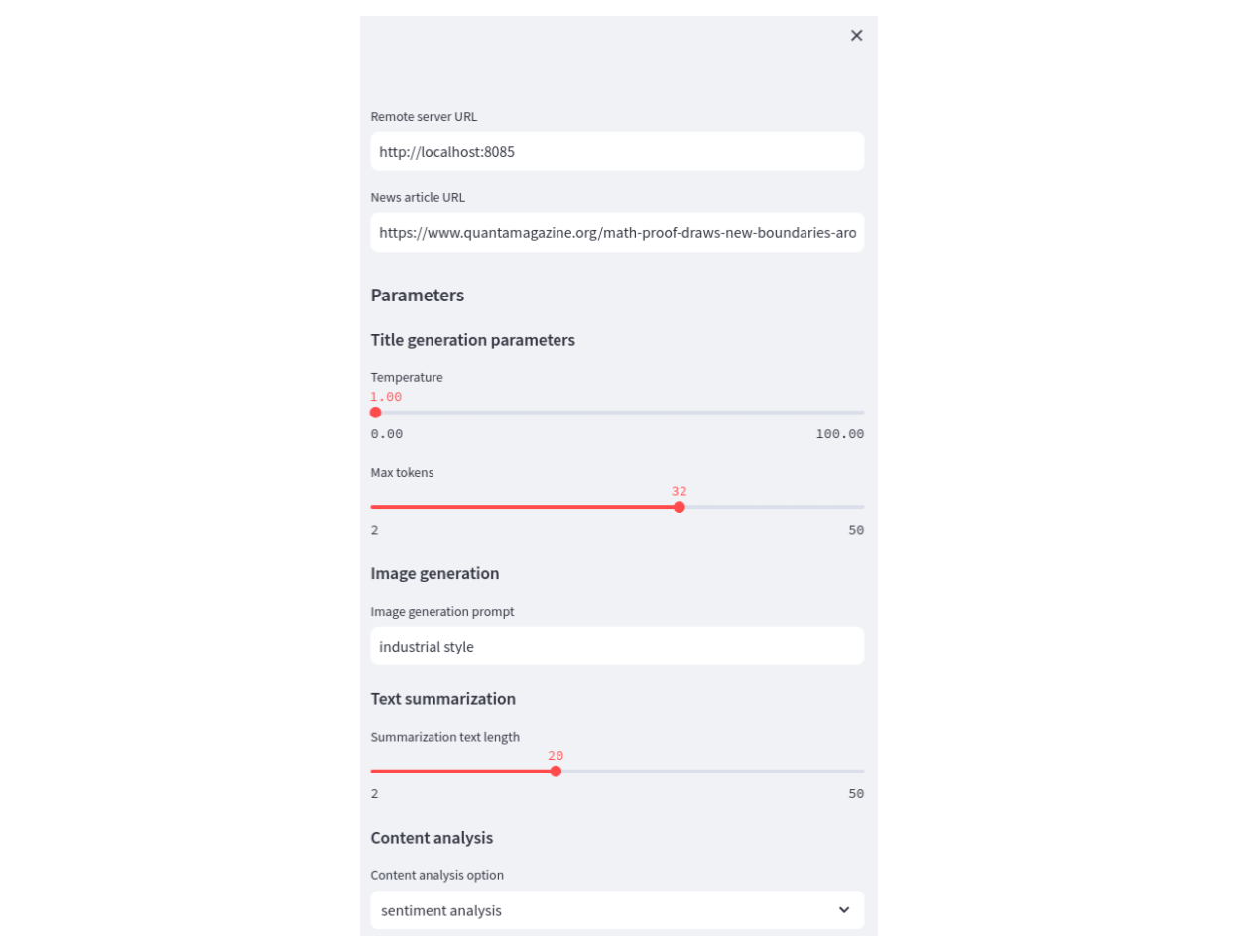Click the Max tokens slider thumb at 32
Viewport: 1238px width, 952px height.
680,506
